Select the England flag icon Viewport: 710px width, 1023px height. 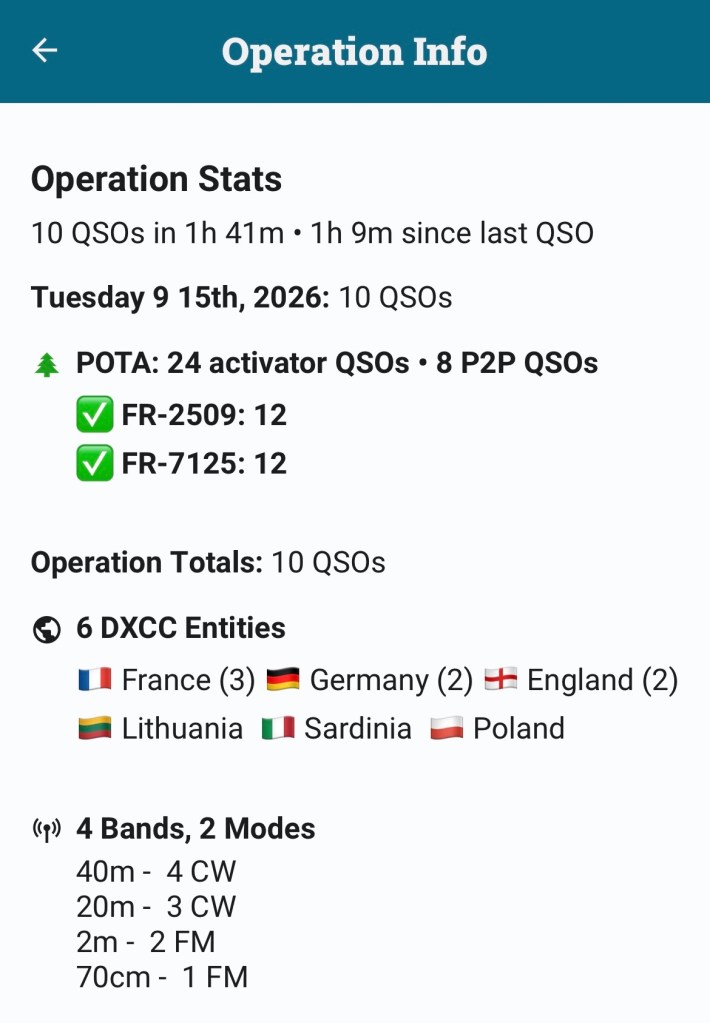tap(501, 680)
